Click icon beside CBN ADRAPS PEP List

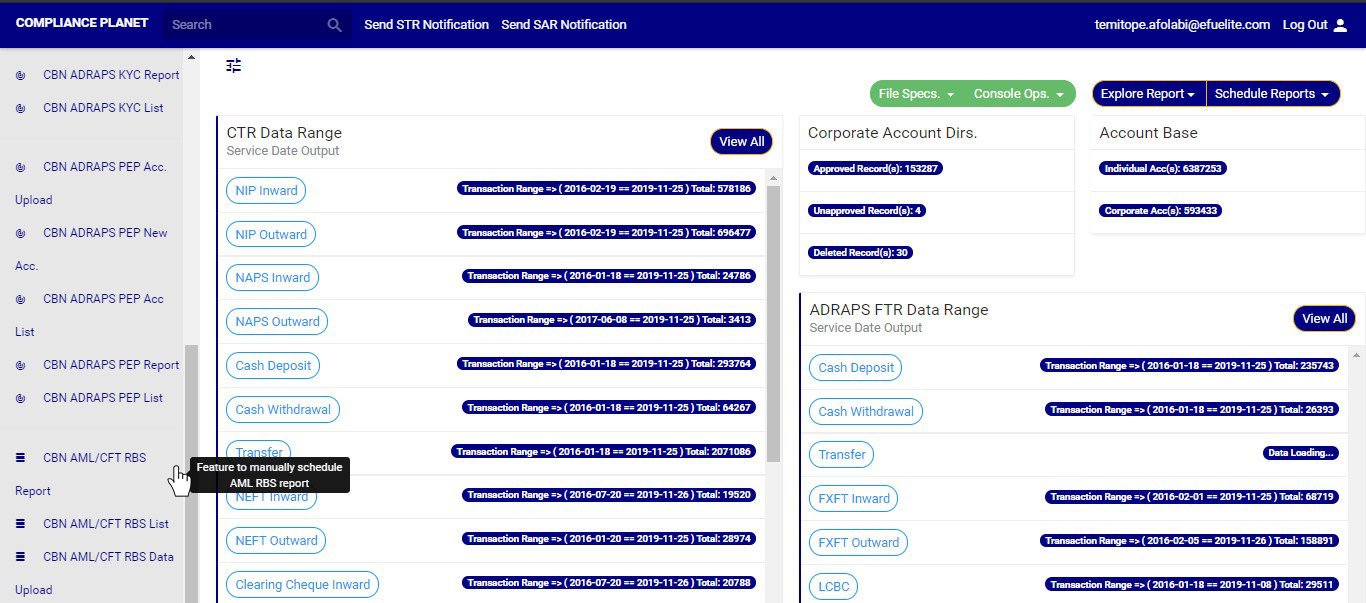point(21,398)
